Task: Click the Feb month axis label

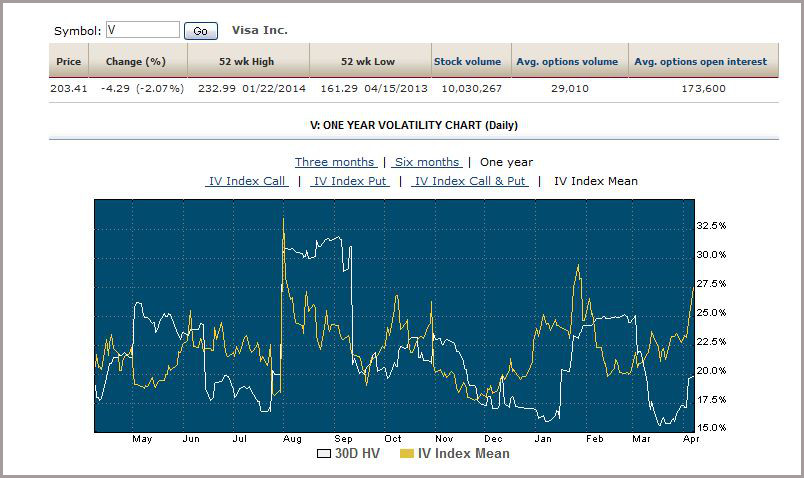Action: (595, 439)
